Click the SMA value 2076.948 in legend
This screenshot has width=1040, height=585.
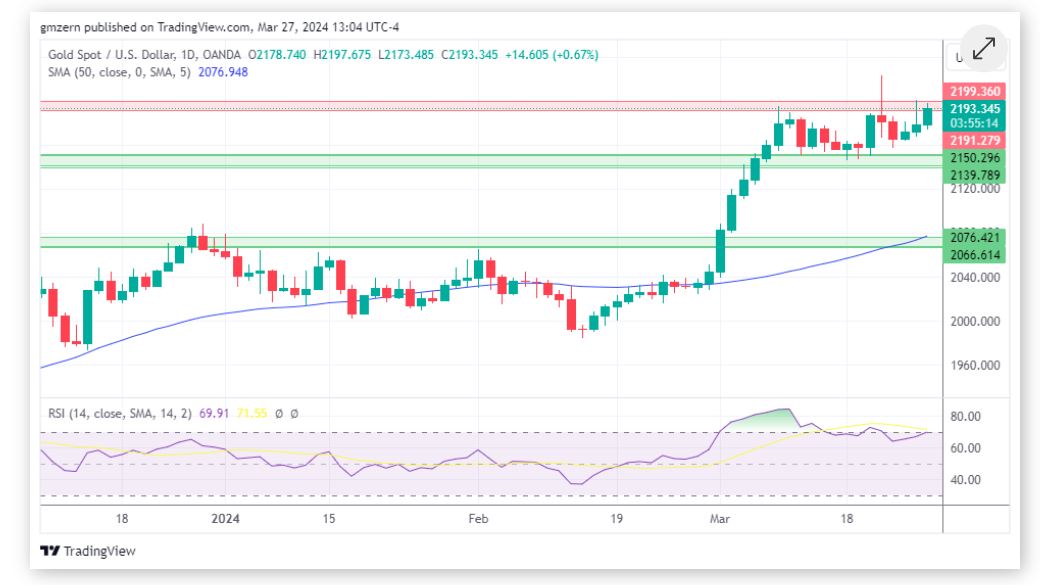tap(224, 72)
